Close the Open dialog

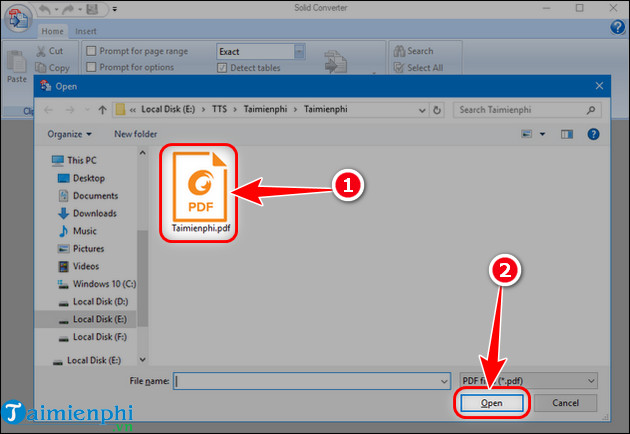pyautogui.click(x=599, y=86)
